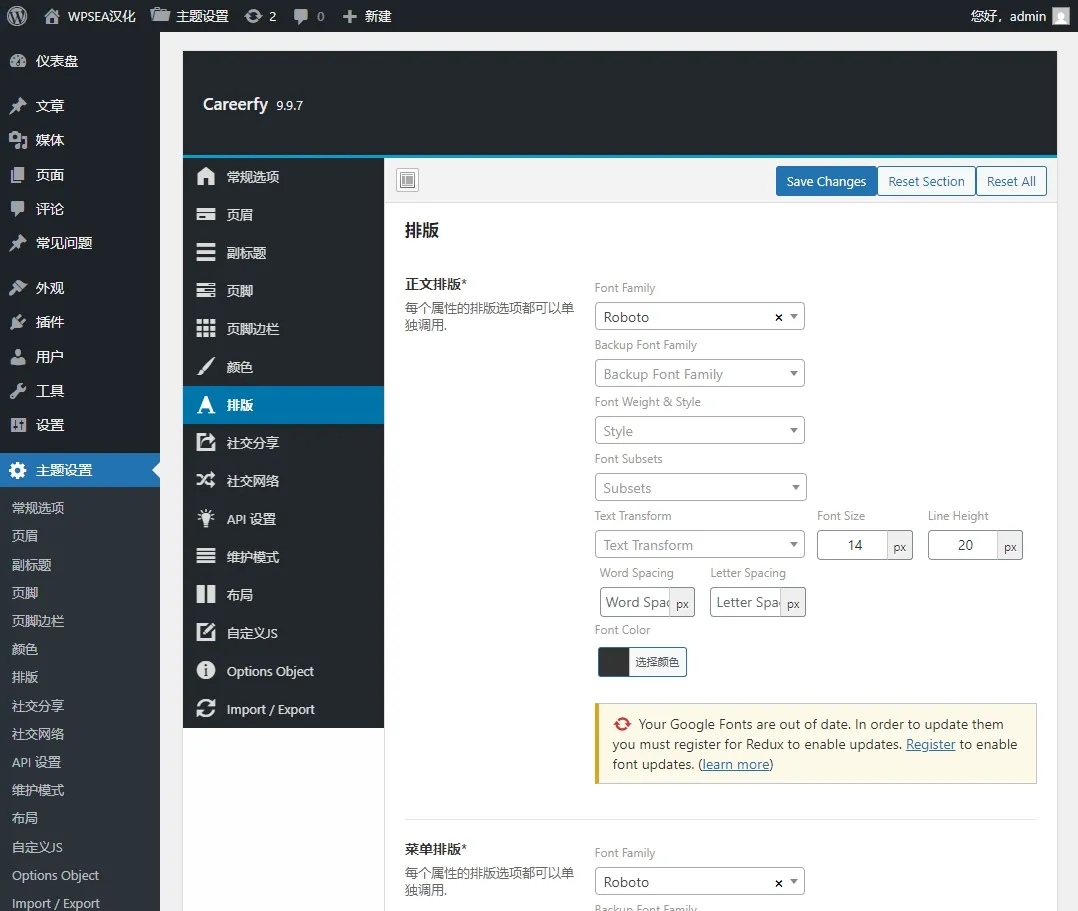The width and height of the screenshot is (1078, 911).
Task: Open the 自定义JS edit icon section
Action: (206, 633)
